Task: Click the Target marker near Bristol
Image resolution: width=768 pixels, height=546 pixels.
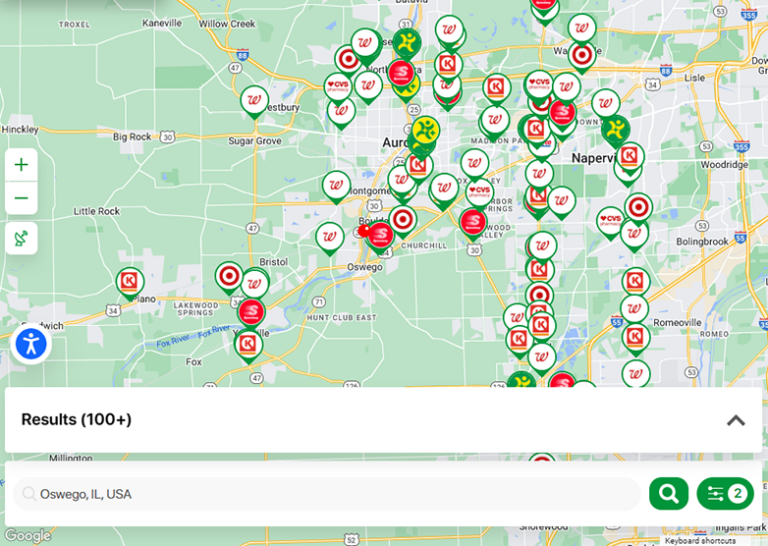Action: click(229, 276)
